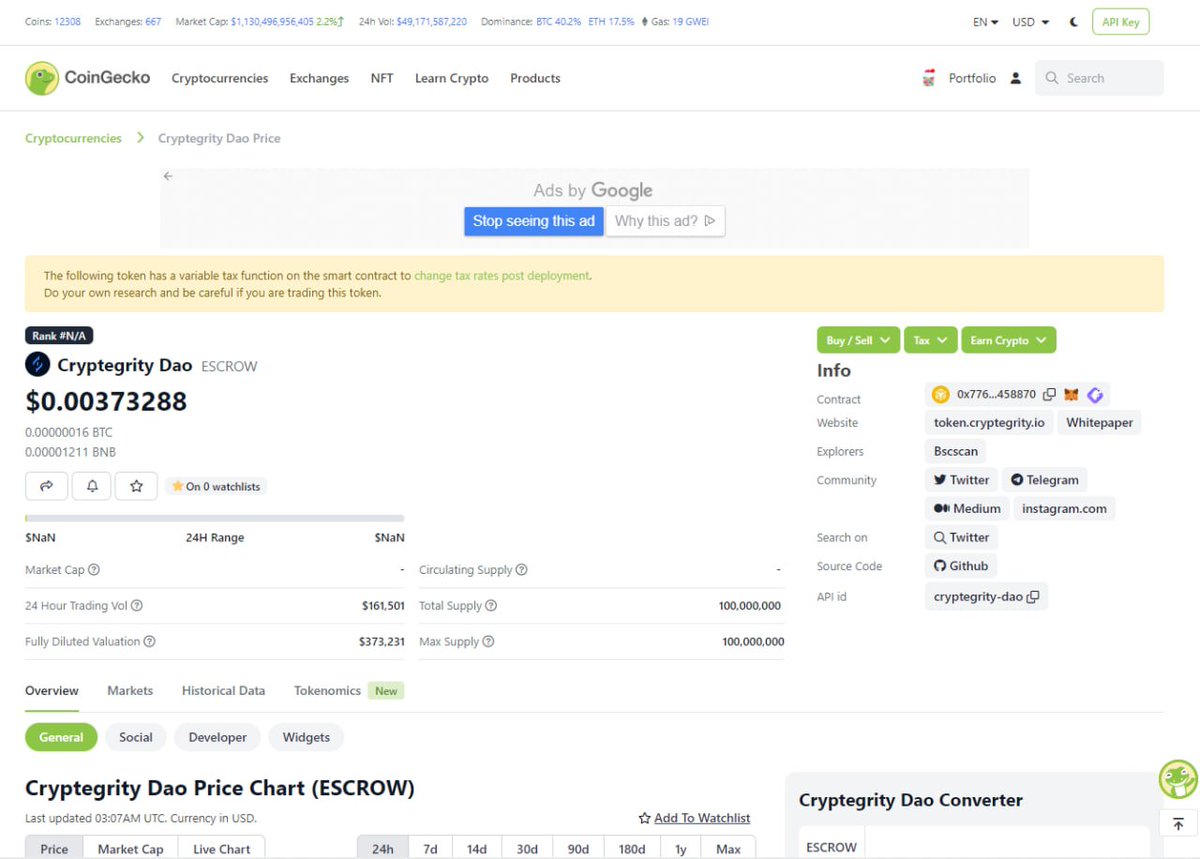Open the Exchanges nav menu

(319, 78)
